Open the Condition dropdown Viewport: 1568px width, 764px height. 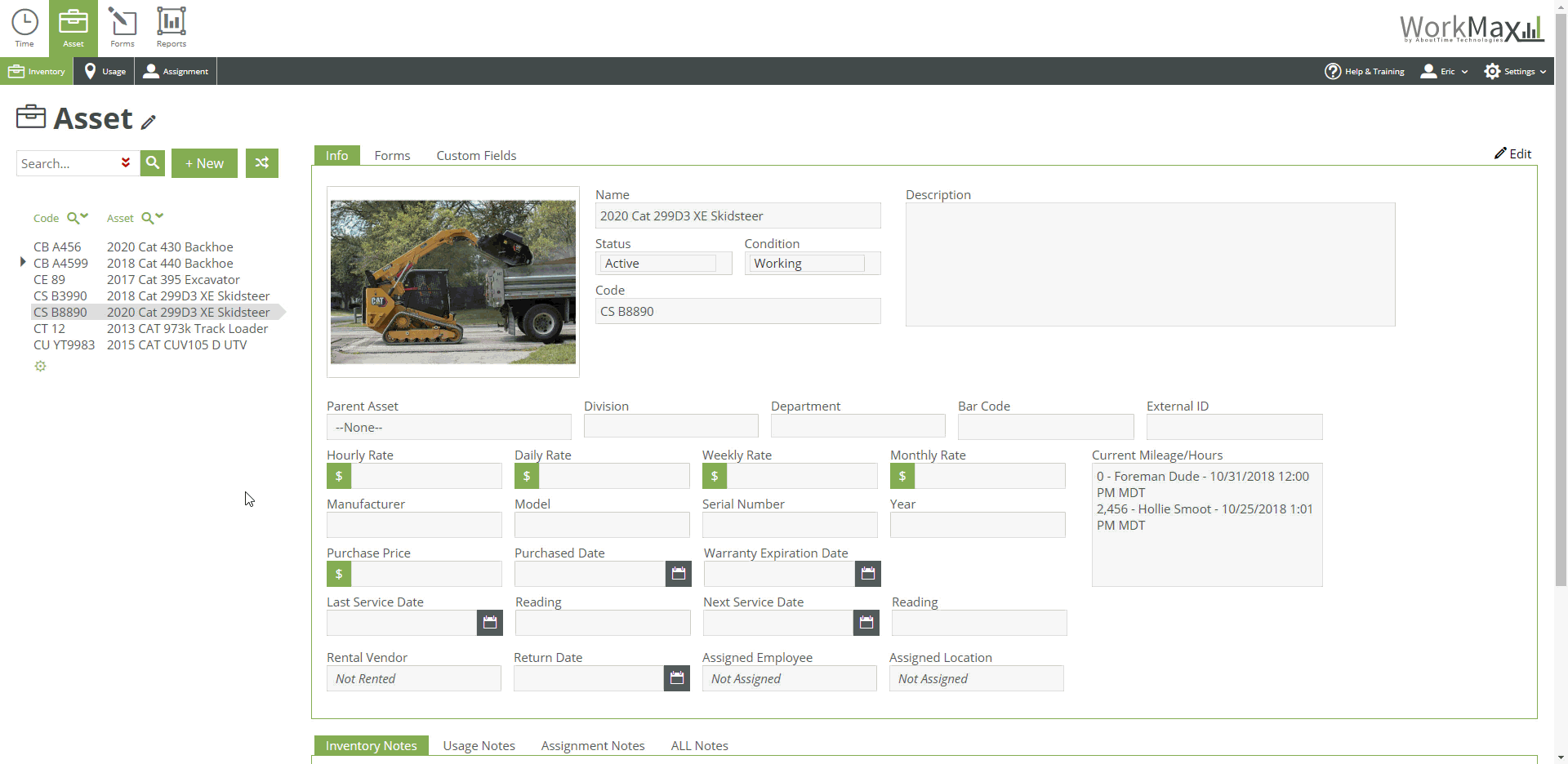coord(813,263)
